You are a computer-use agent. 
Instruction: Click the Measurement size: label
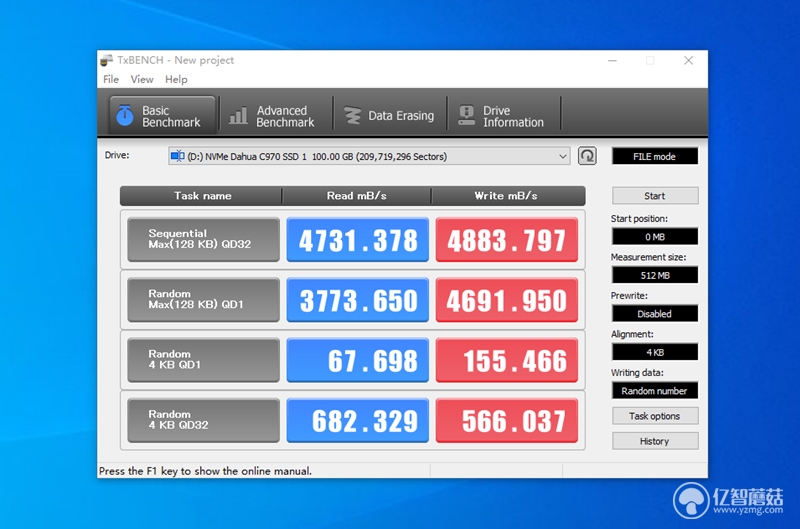coord(648,257)
